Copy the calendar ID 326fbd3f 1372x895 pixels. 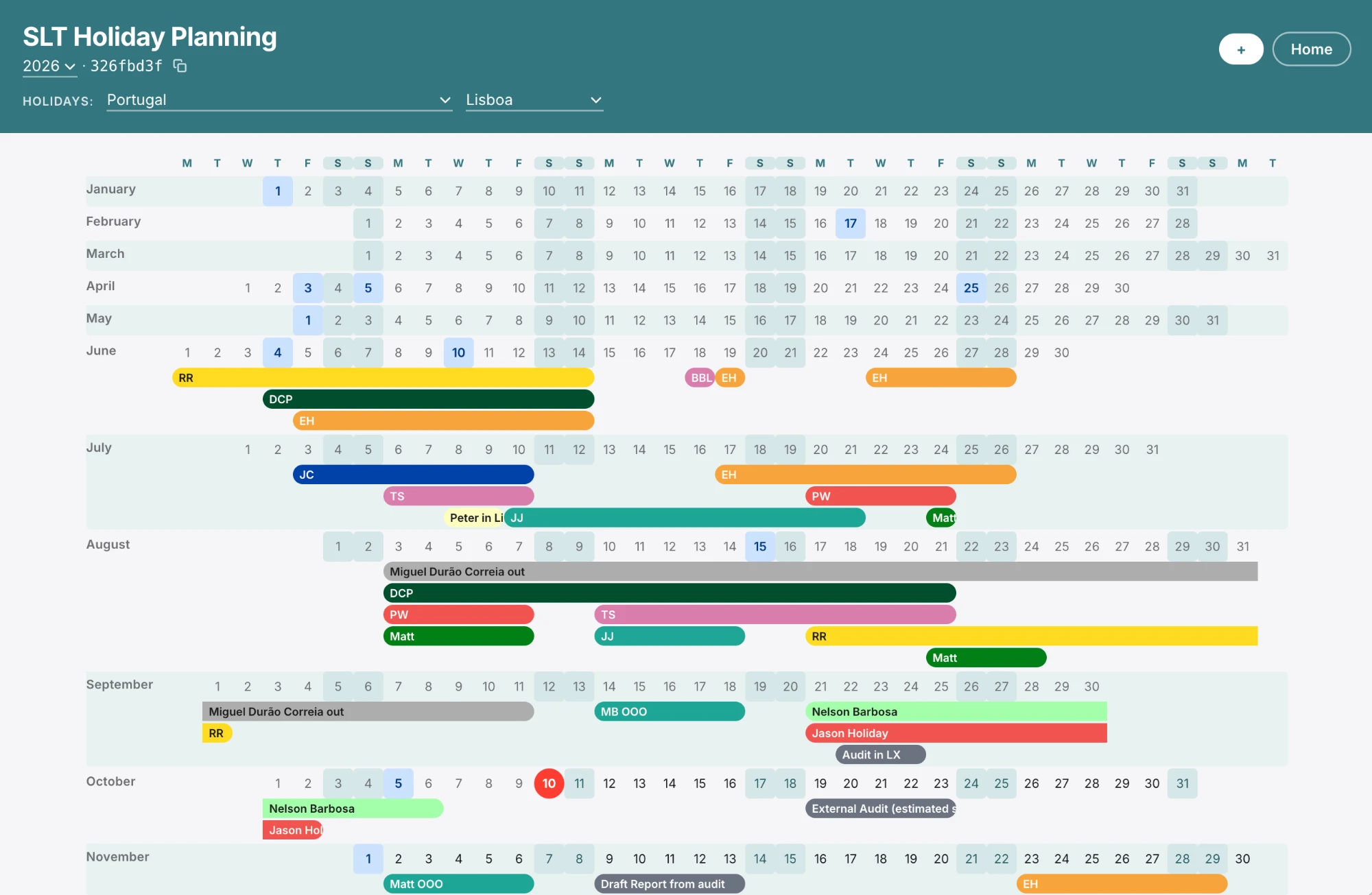tap(180, 66)
